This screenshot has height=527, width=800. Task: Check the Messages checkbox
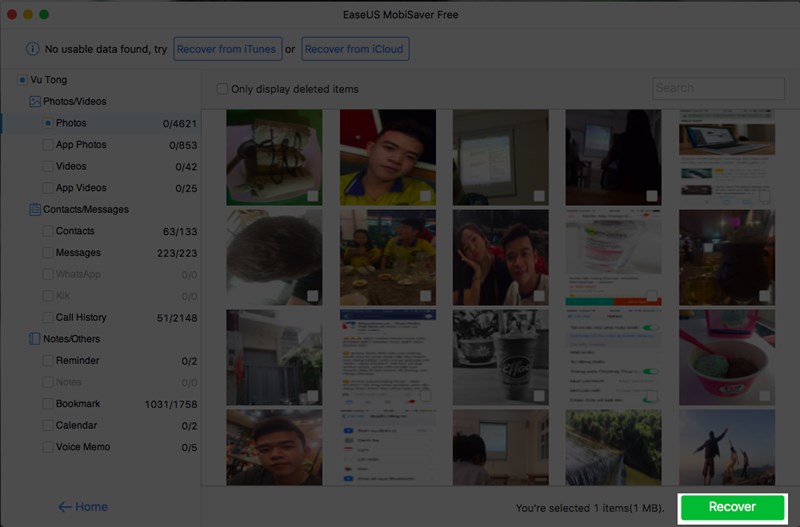point(47,253)
